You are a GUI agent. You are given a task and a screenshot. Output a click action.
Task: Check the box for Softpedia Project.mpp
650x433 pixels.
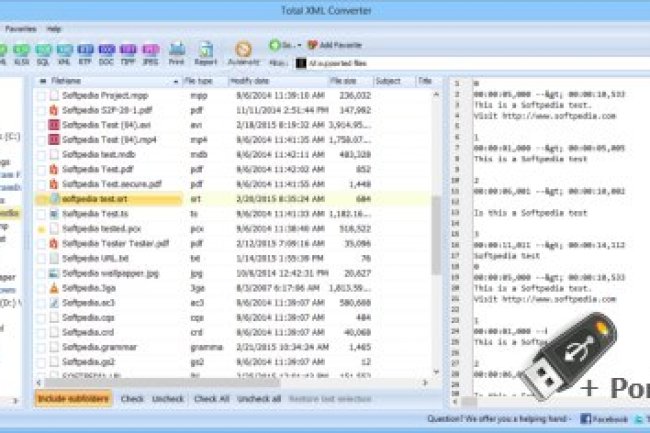coord(41,95)
